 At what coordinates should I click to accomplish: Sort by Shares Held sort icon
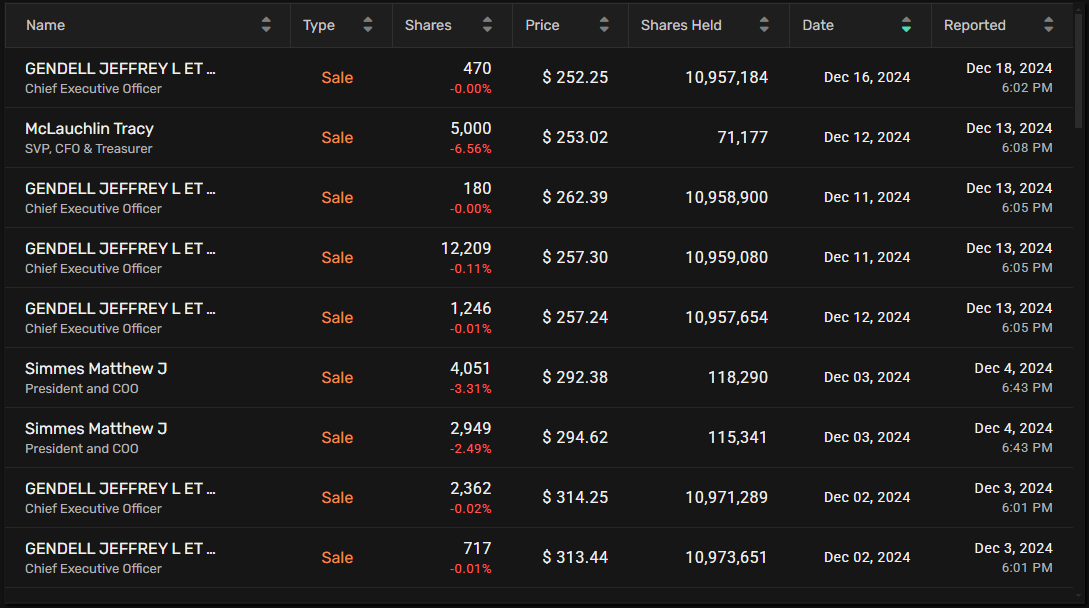pyautogui.click(x=764, y=25)
